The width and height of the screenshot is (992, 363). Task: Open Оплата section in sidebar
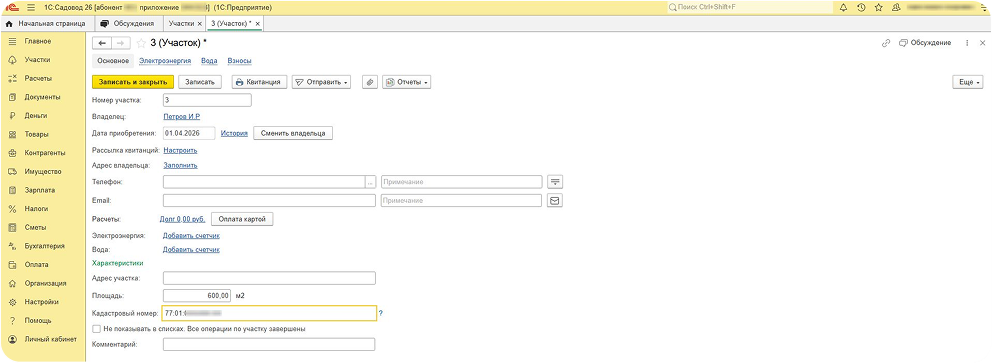pyautogui.click(x=37, y=264)
